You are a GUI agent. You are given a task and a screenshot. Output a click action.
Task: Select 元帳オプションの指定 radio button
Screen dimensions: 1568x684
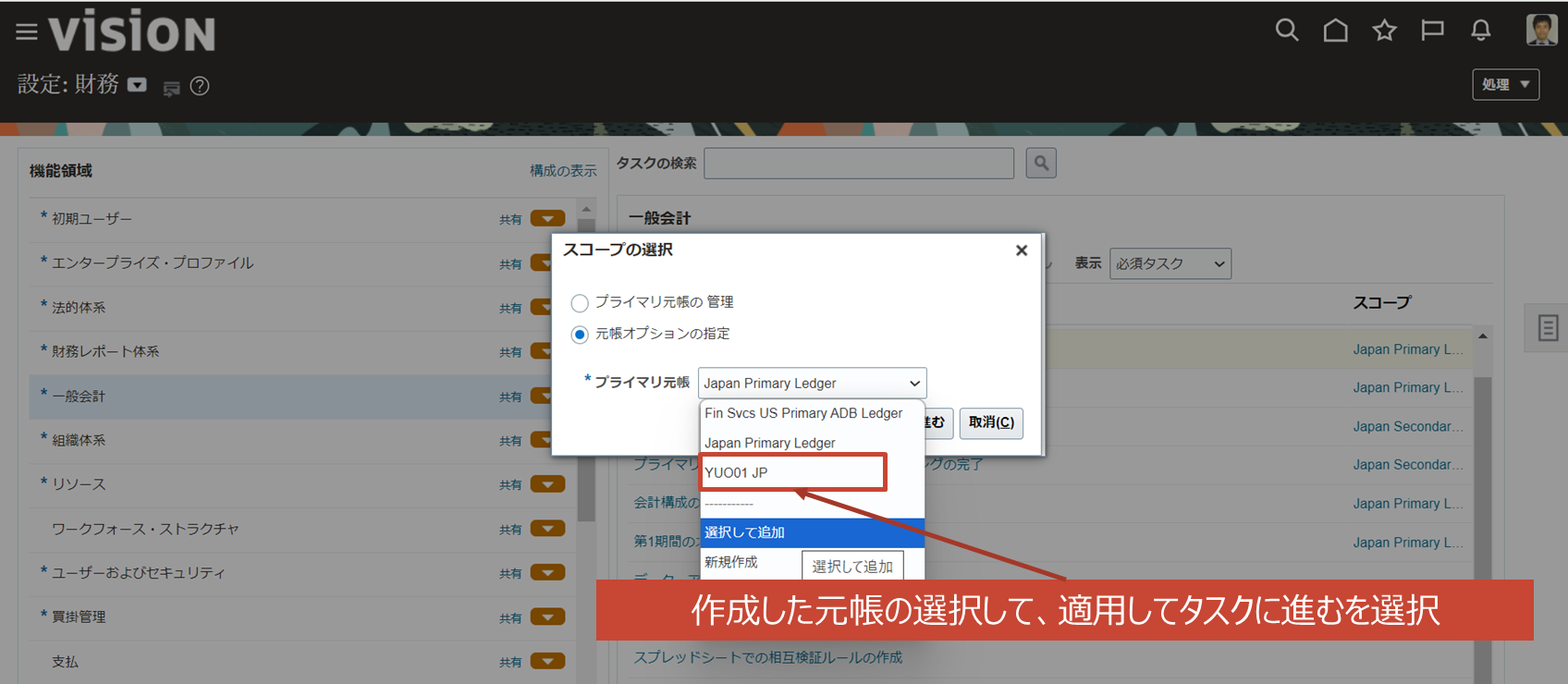tap(580, 335)
